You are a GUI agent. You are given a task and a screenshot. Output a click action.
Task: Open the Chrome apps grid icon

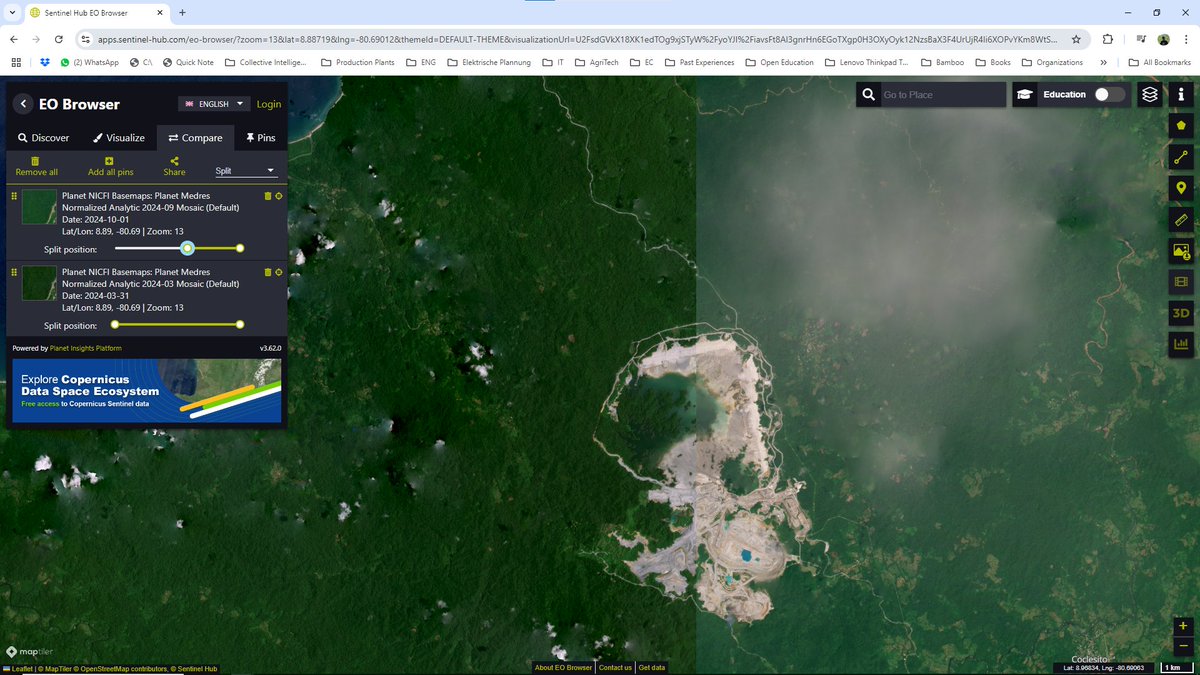(x=16, y=62)
